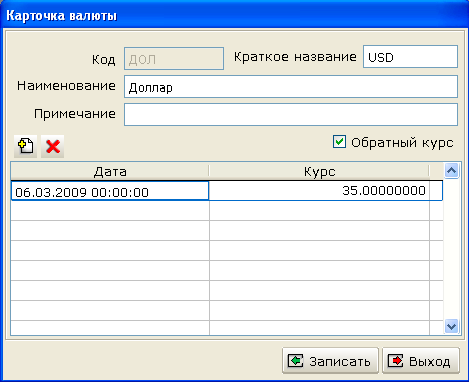Select the date cell 06.03.2009 00:00:00
The image size is (469, 382).
point(110,191)
